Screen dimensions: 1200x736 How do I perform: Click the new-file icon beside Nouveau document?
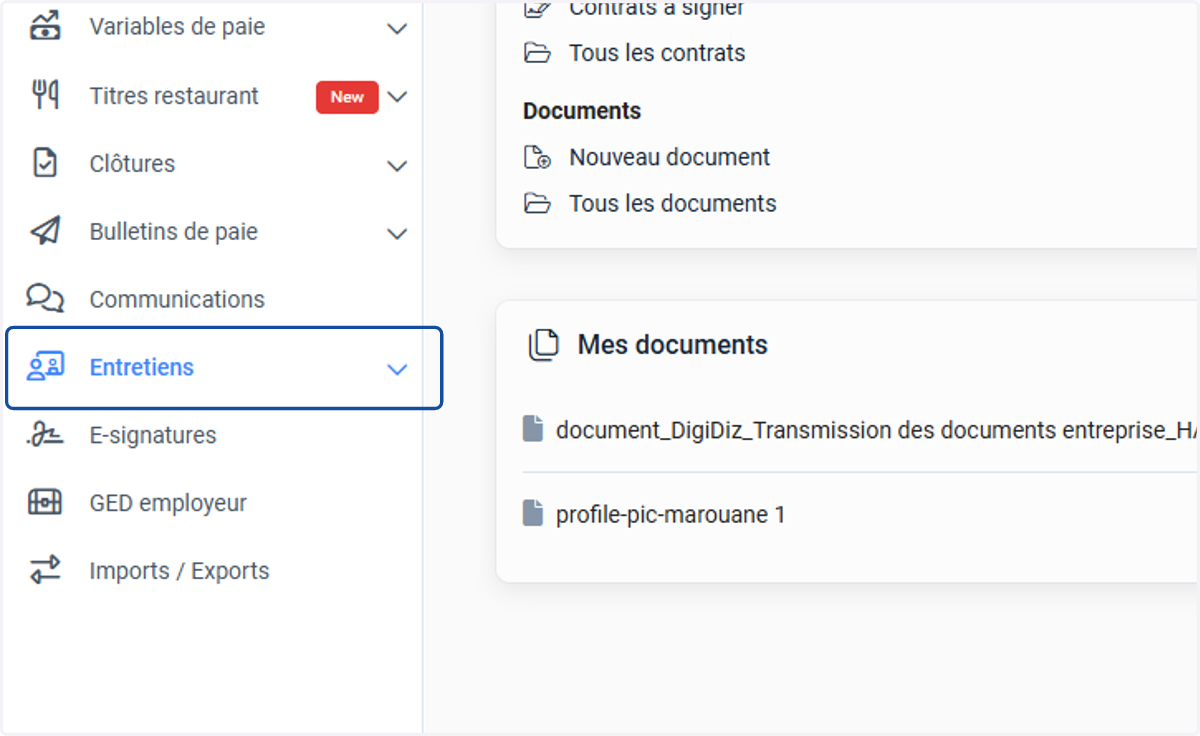(x=538, y=157)
